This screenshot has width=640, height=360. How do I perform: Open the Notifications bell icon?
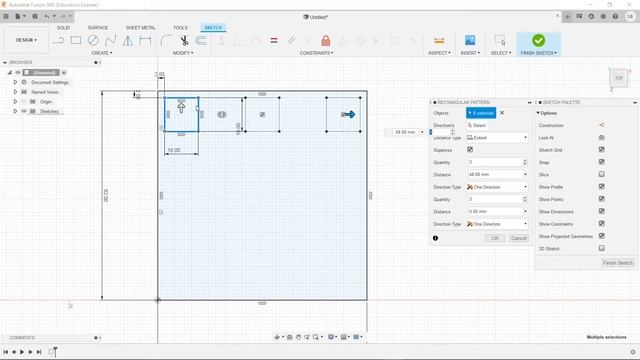(x=603, y=16)
